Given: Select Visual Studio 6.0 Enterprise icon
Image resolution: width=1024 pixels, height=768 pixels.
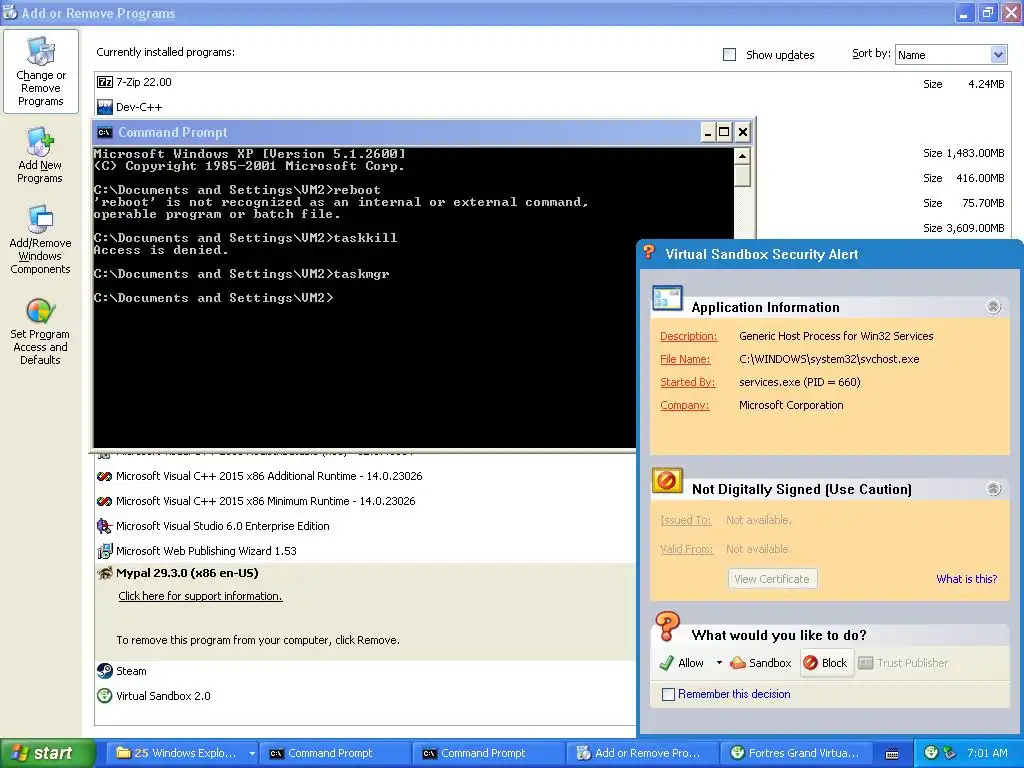Looking at the screenshot, I should 104,526.
